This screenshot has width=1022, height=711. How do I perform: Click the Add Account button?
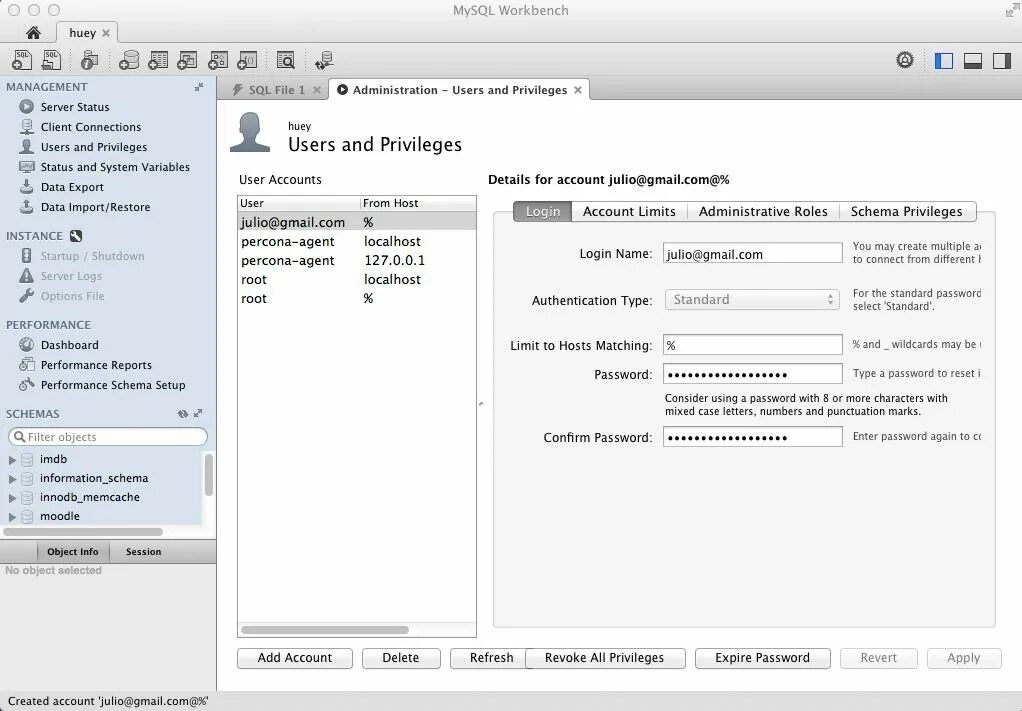(x=295, y=658)
